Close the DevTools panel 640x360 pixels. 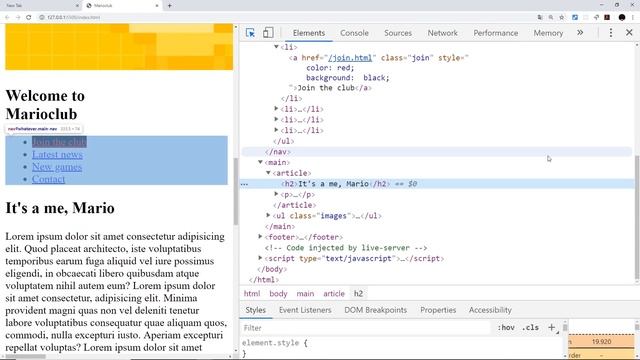point(629,33)
